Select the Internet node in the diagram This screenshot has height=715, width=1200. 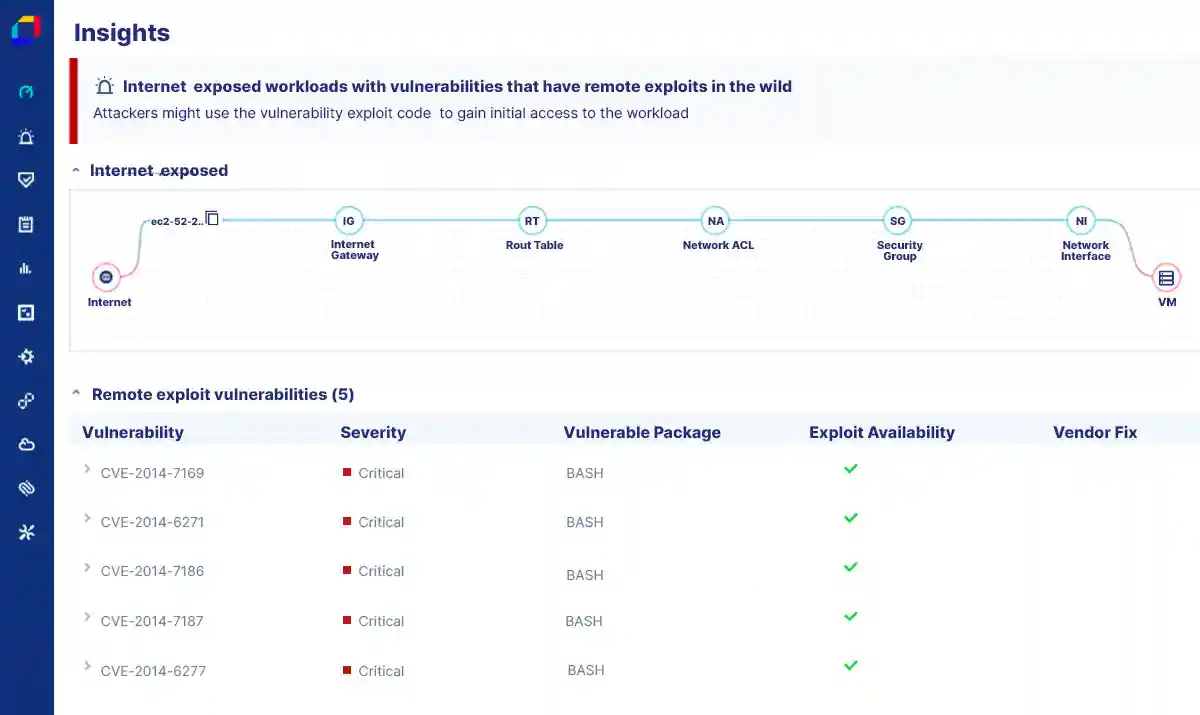click(108, 277)
